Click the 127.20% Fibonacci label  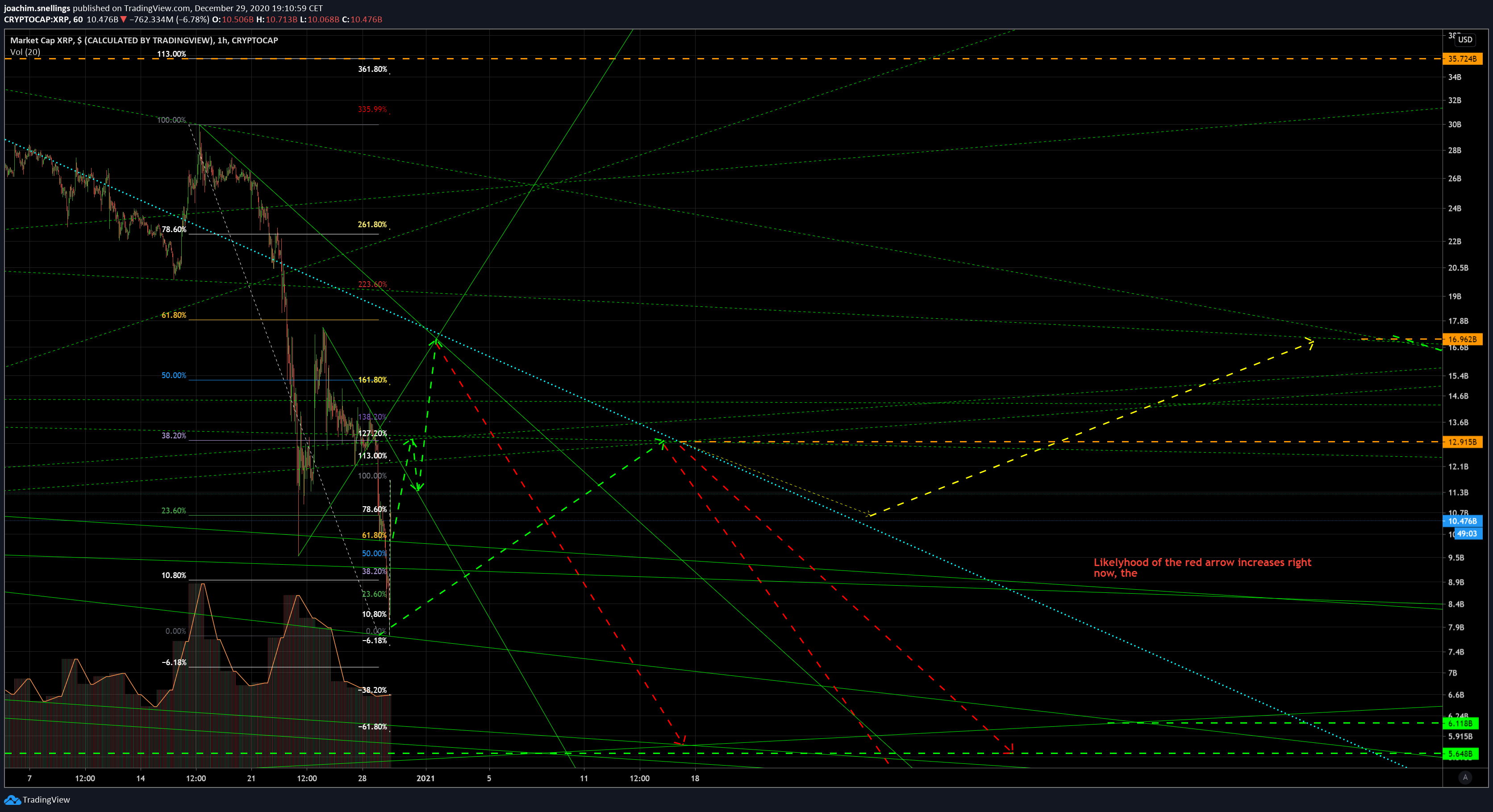[372, 433]
